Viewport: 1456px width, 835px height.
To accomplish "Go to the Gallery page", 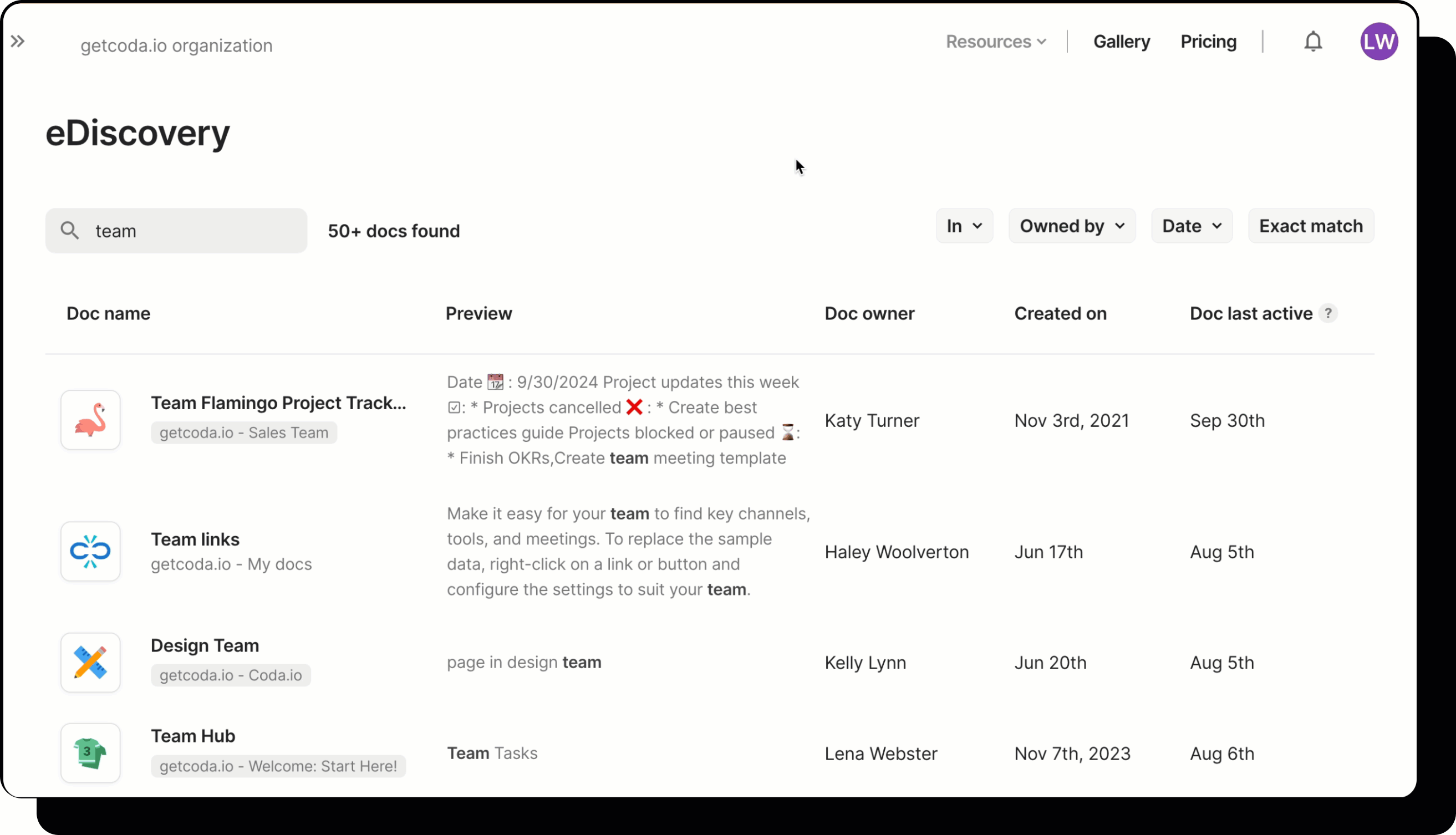I will click(1121, 42).
